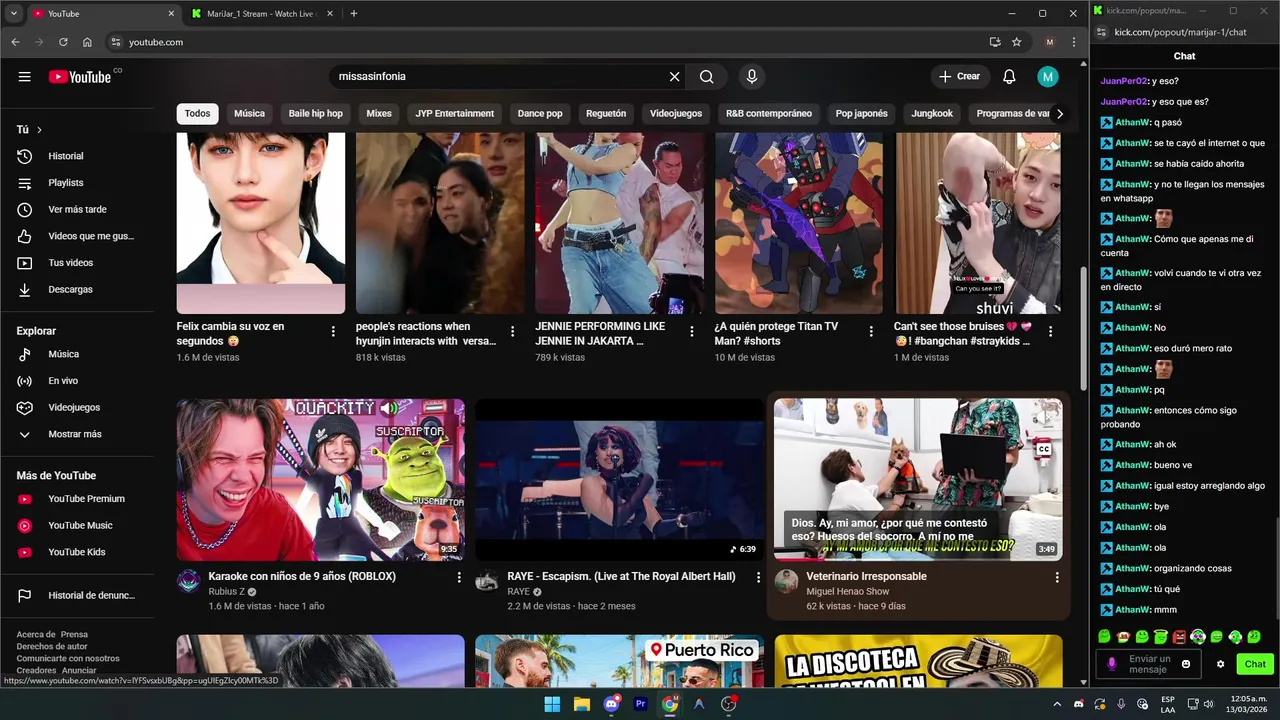Pick the red angry emote in Kick chat

[1179, 637]
